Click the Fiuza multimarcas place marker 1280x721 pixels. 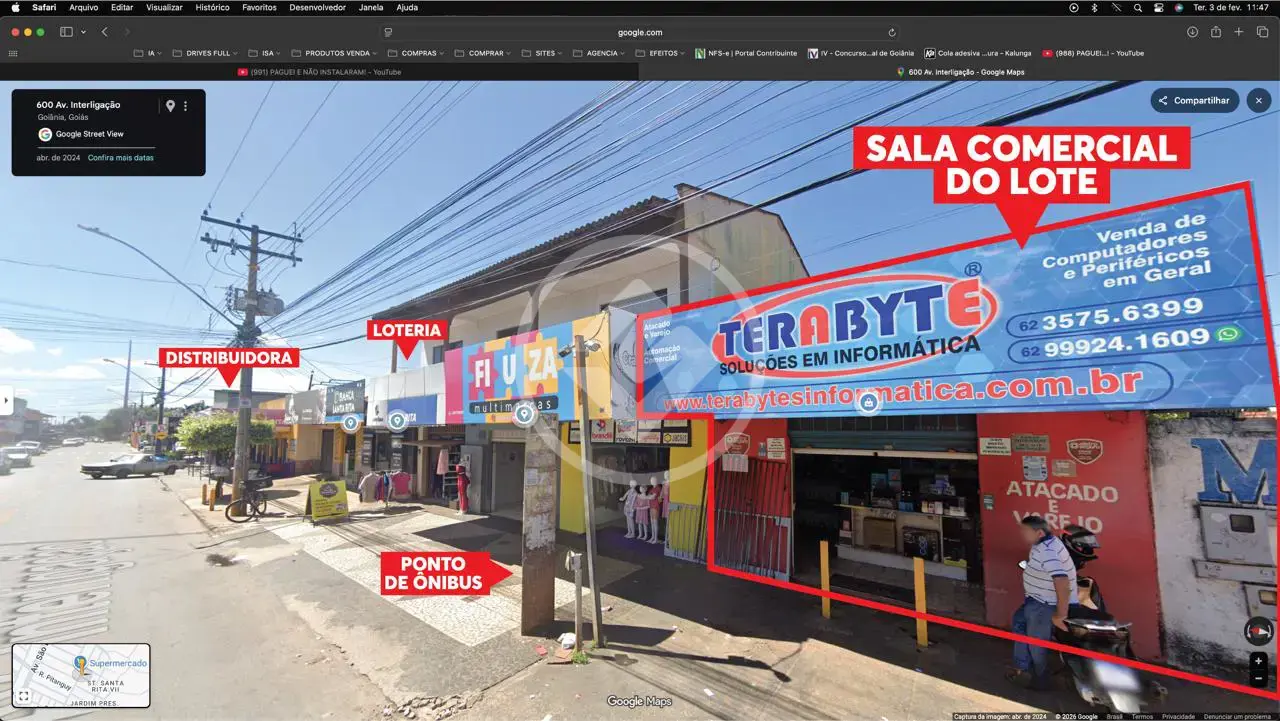coord(523,413)
